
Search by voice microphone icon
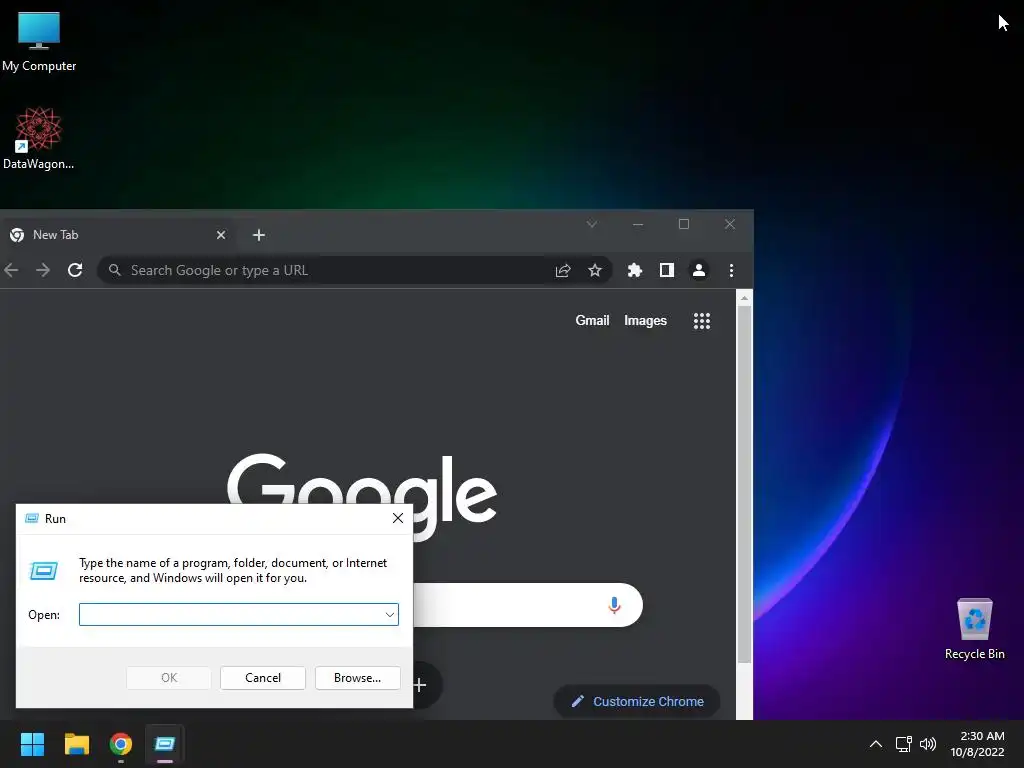tap(614, 605)
